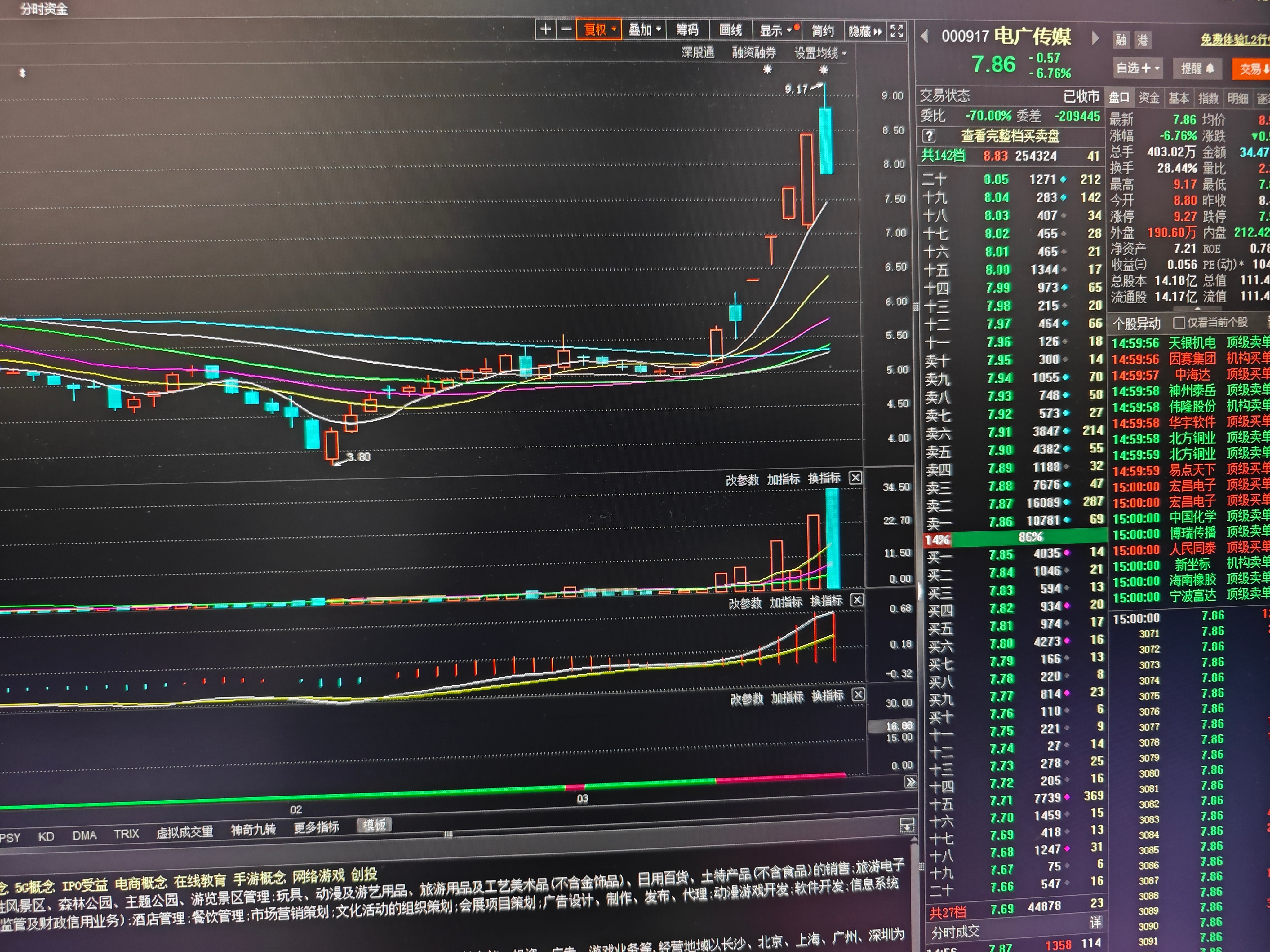Click the 天银机电 entry in 个股异动 list

point(1192,342)
